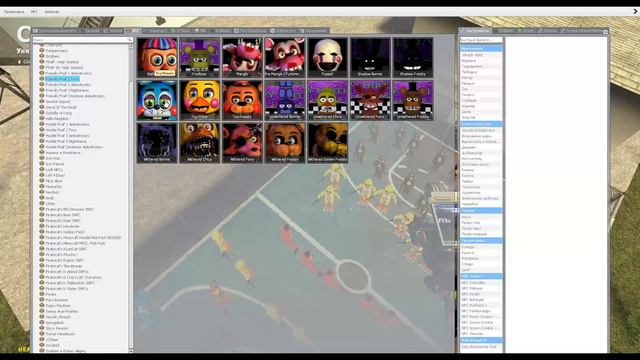Spawn the Toy Bonnie NPC

157,100
